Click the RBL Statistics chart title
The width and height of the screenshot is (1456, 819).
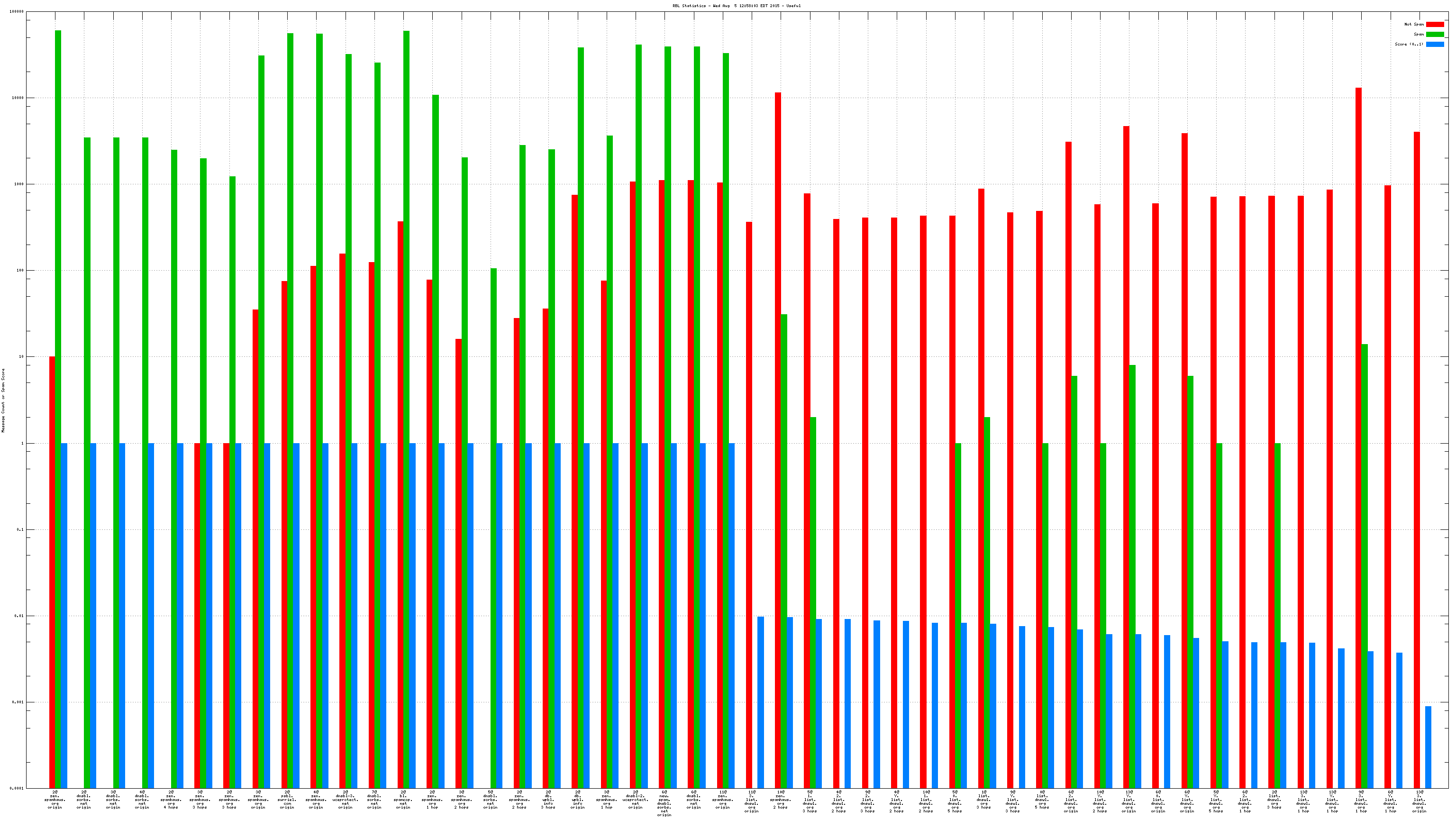736,6
